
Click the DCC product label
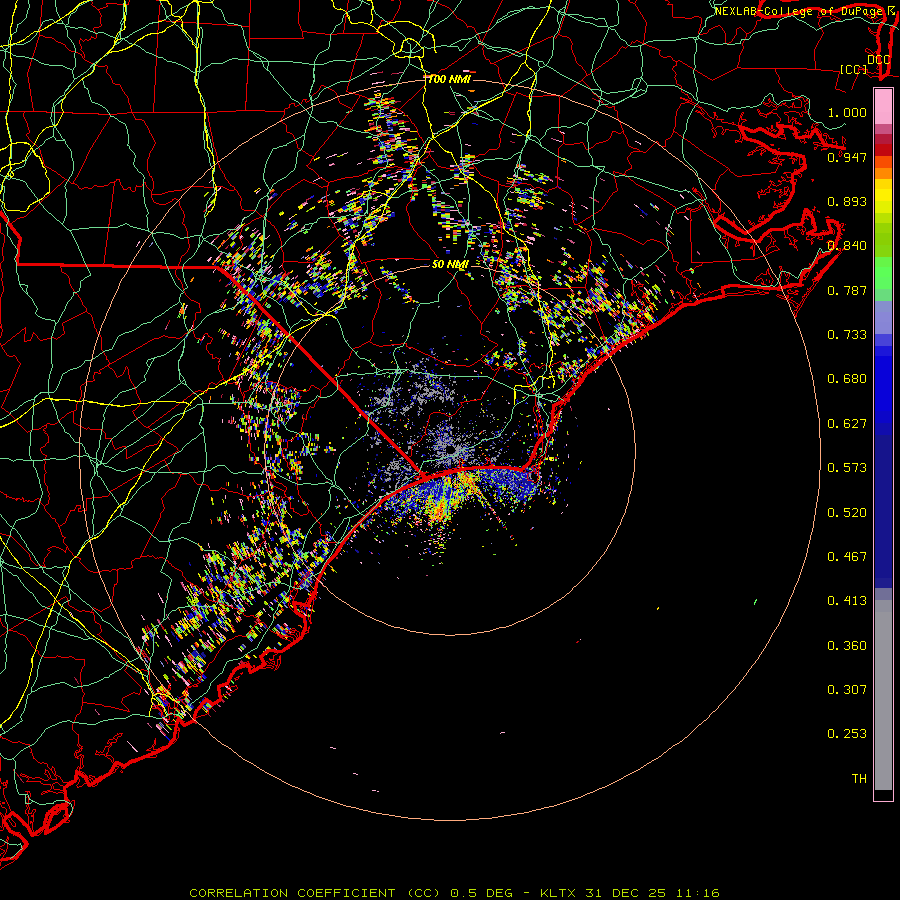(878, 59)
